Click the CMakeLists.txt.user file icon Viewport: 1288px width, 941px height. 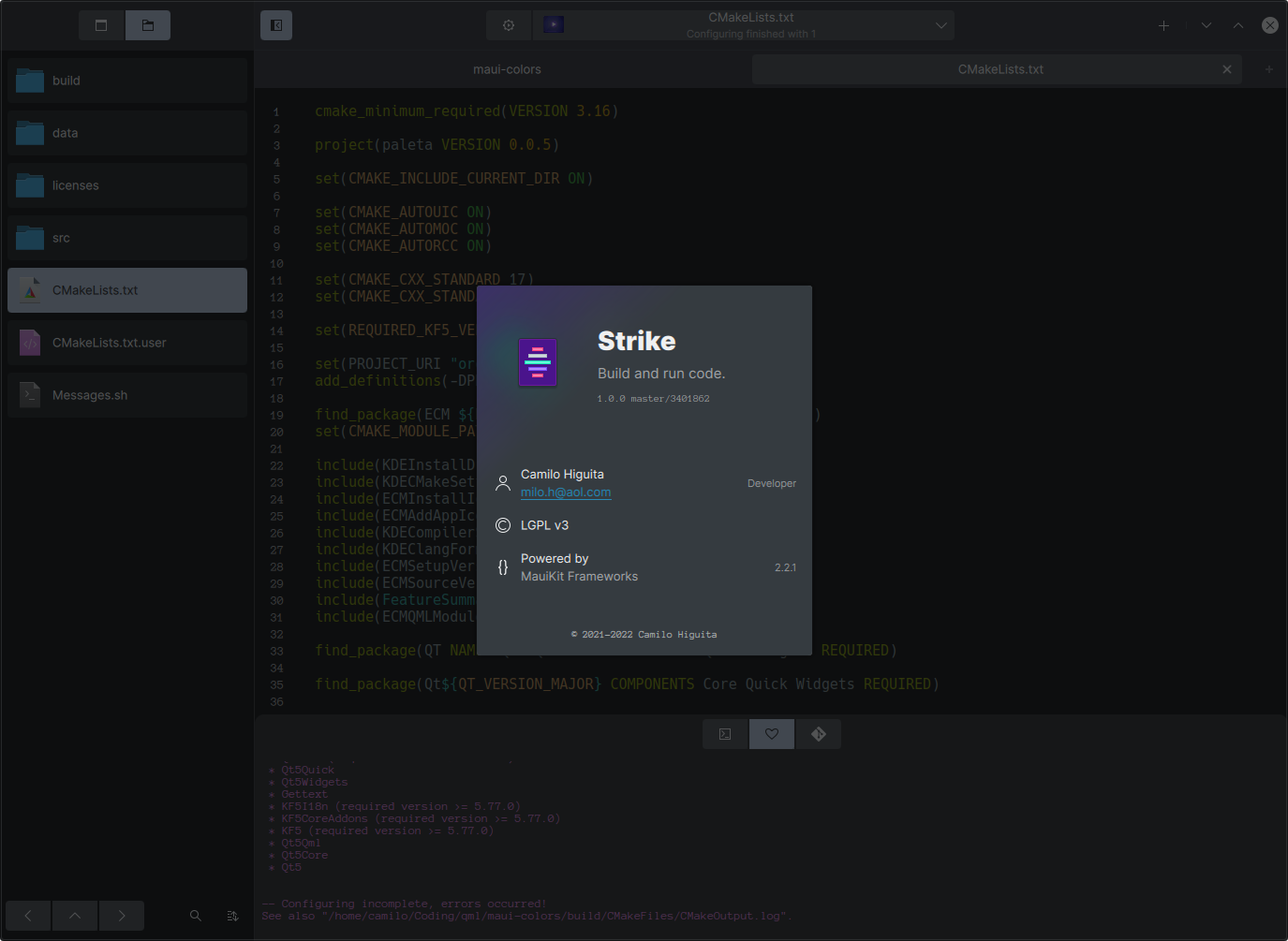pyautogui.click(x=30, y=343)
